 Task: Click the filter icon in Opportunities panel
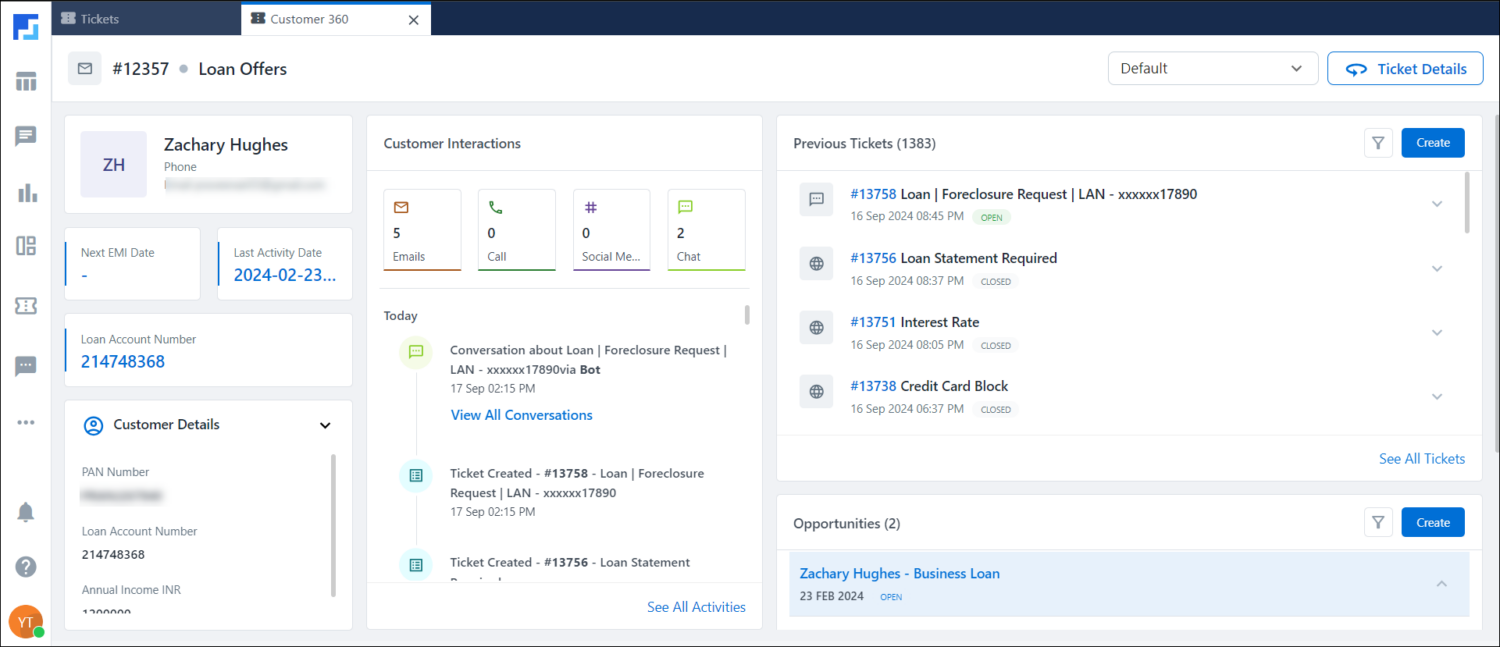(x=1378, y=521)
